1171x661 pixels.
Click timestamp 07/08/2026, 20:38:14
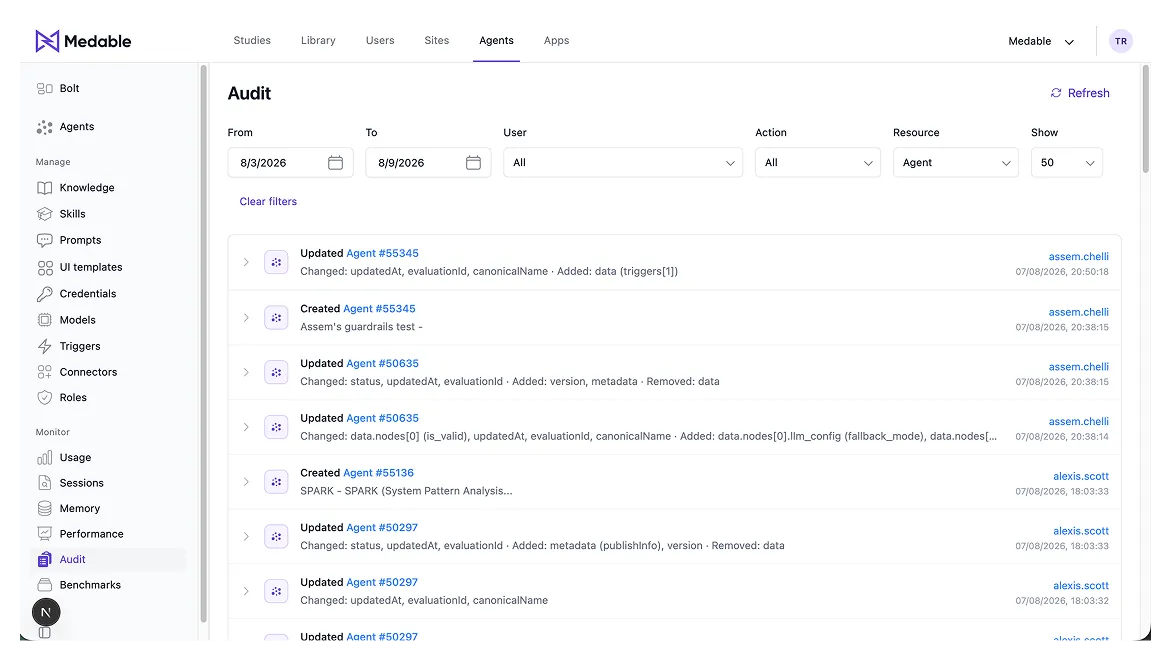(x=1062, y=436)
